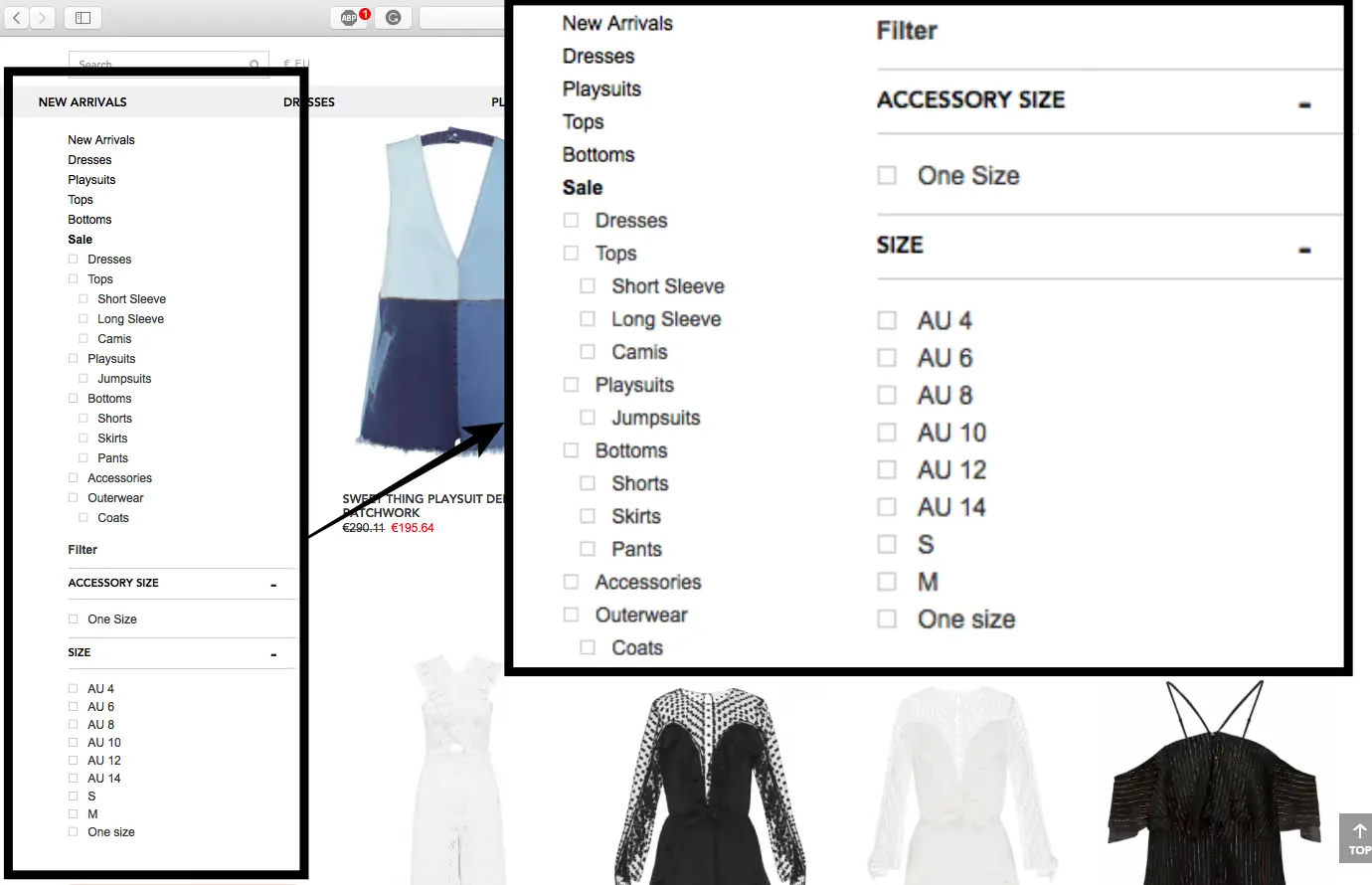Open the bold Sale link in left sidebar
Screen dimensions: 1372x885
click(81, 240)
